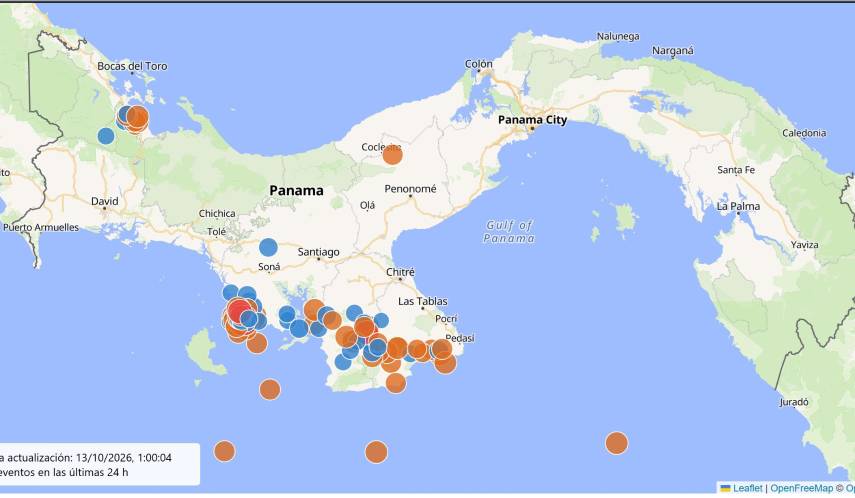This screenshot has height=498, width=855.
Task: Click the Jurado label
Action: [x=793, y=403]
